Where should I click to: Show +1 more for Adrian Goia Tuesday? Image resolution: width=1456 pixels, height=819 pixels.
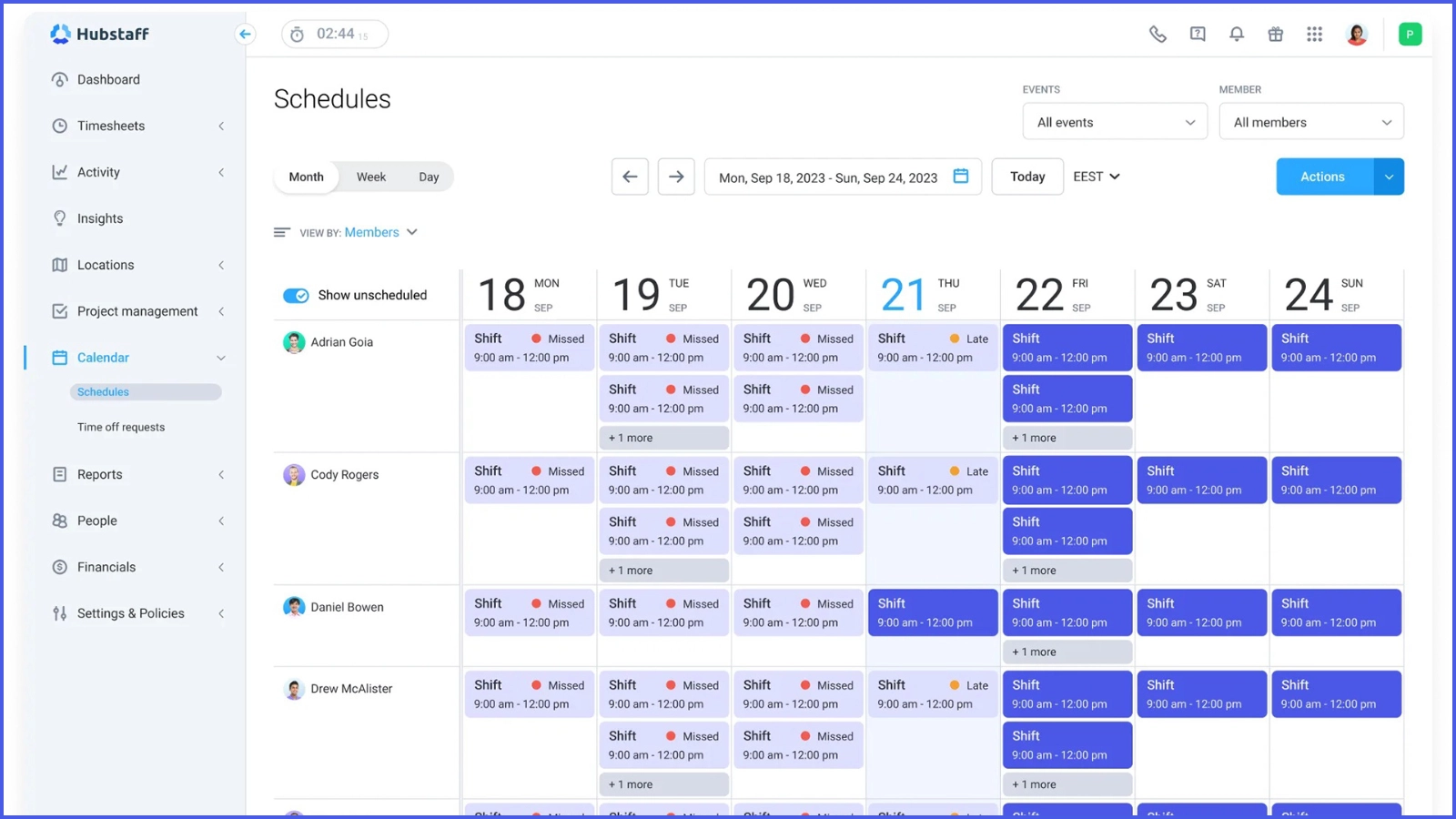[x=664, y=438]
